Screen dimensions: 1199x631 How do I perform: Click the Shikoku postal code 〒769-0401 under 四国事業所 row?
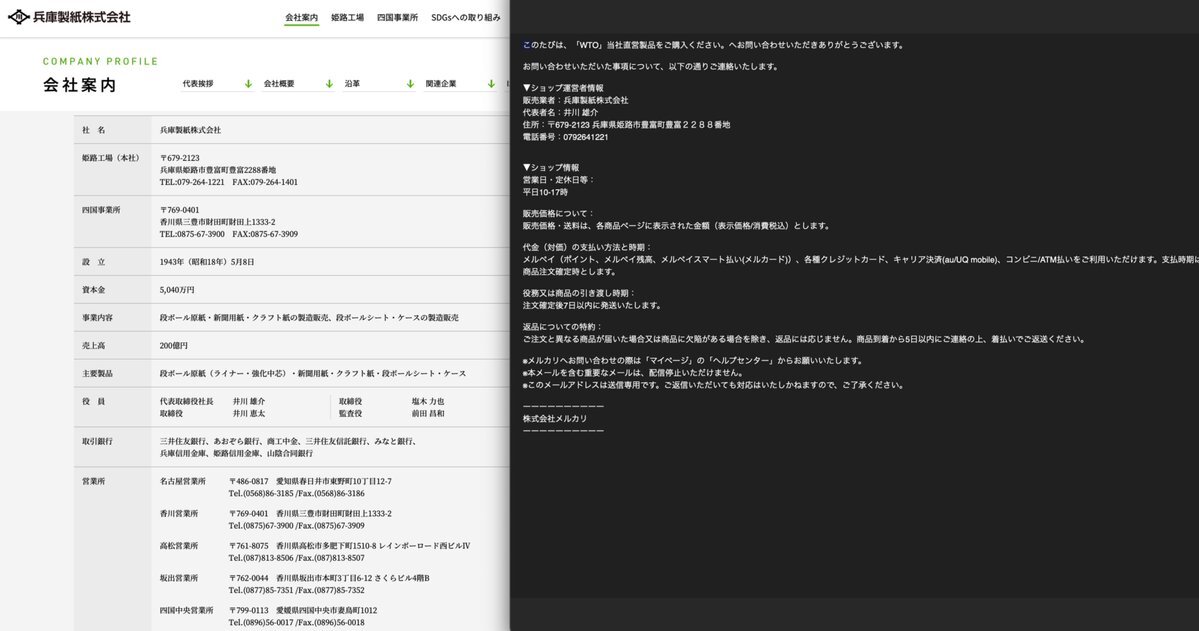(180, 210)
